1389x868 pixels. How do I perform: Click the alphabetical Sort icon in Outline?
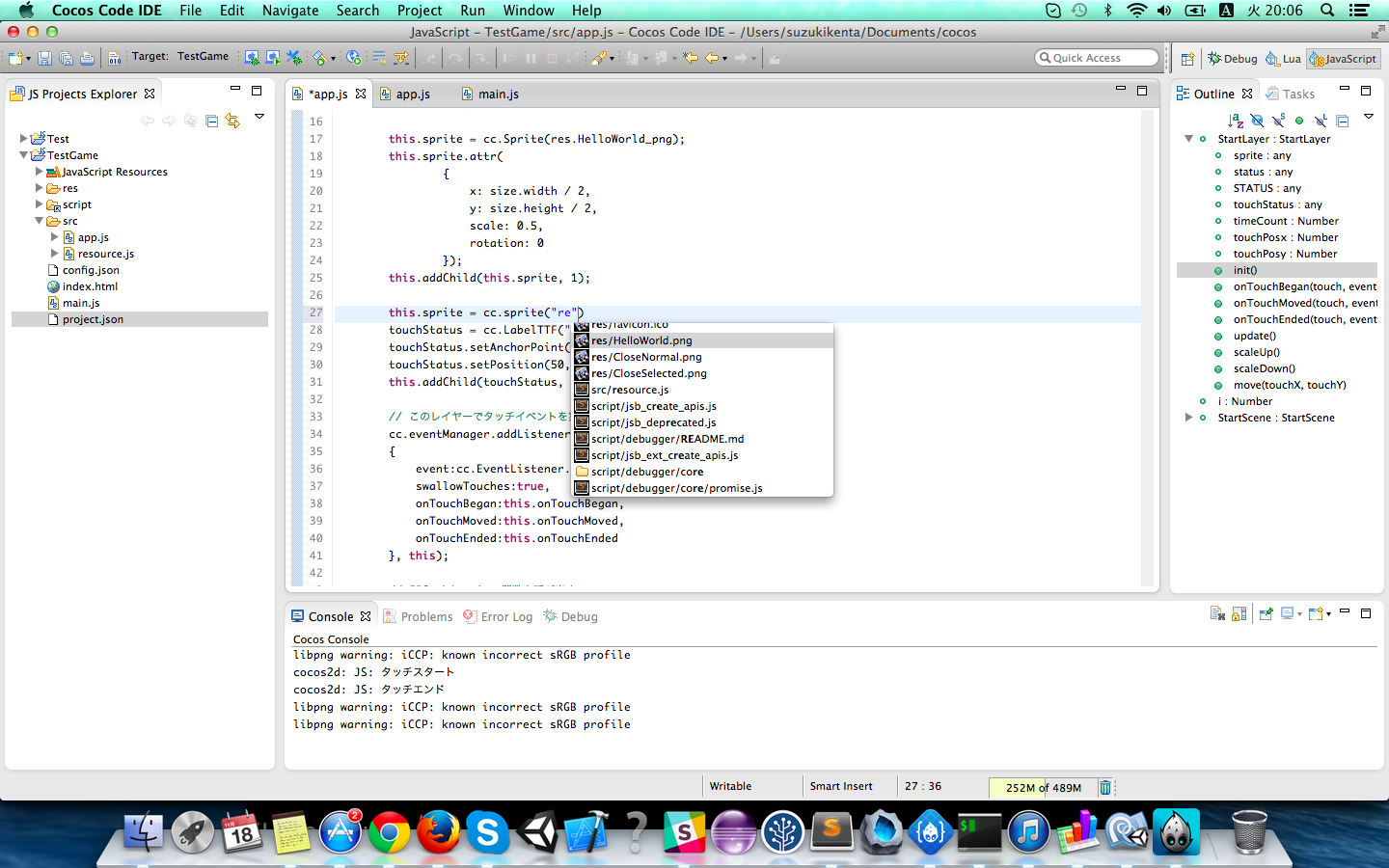click(1236, 121)
